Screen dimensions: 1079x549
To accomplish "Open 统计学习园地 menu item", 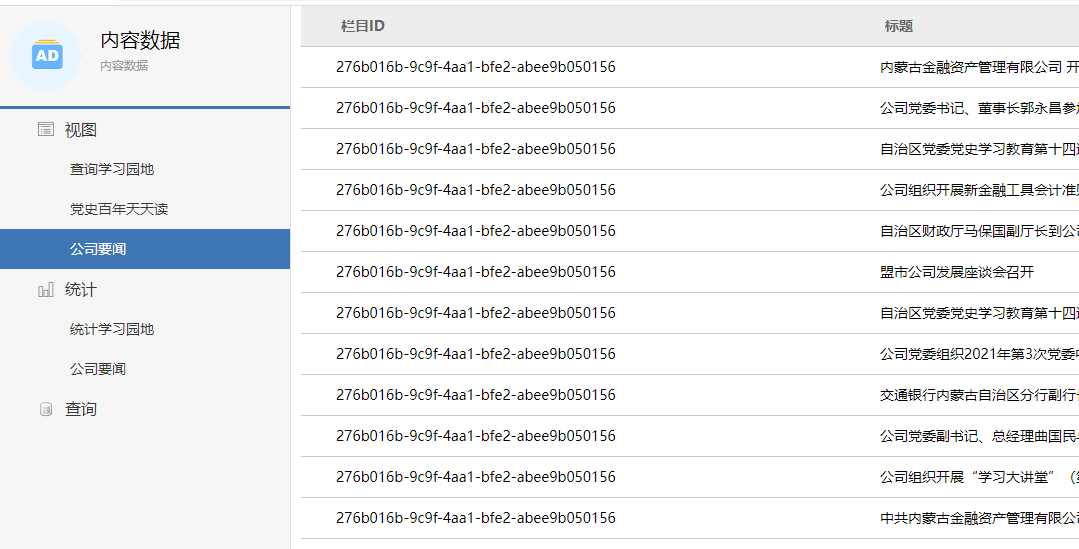I will point(112,330).
